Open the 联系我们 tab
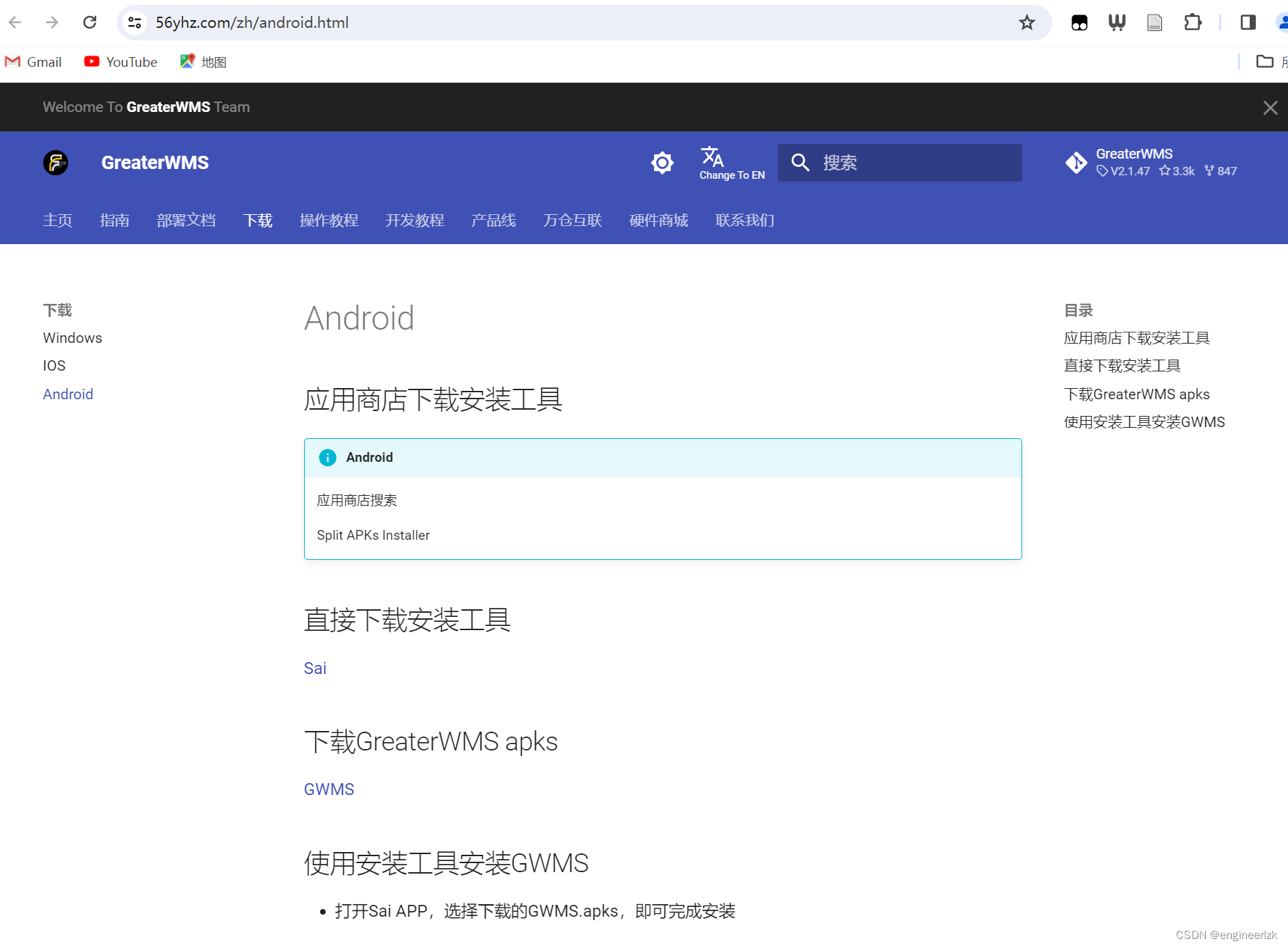The image size is (1288, 948). click(x=745, y=220)
